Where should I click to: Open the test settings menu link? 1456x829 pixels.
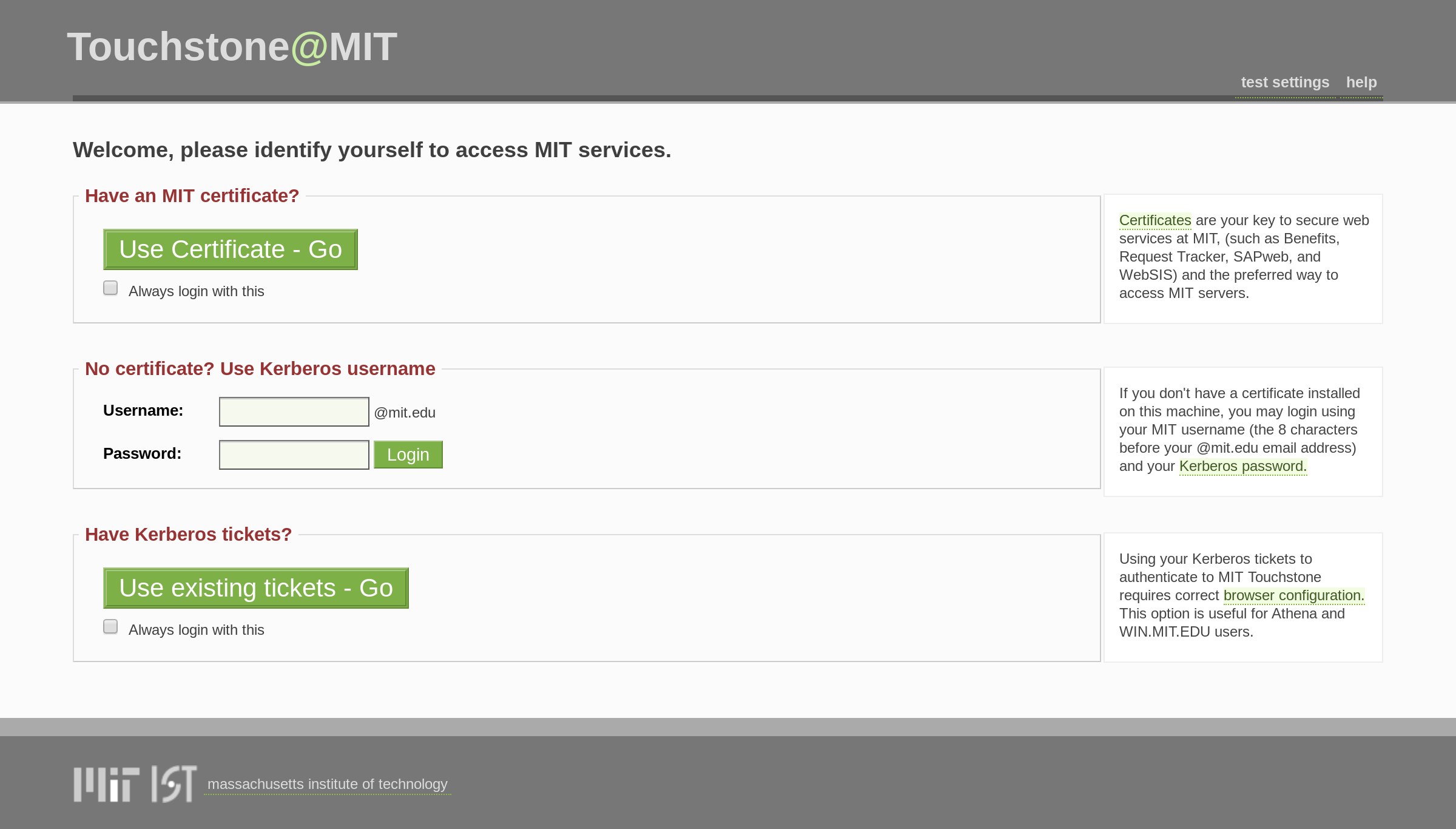[1285, 83]
